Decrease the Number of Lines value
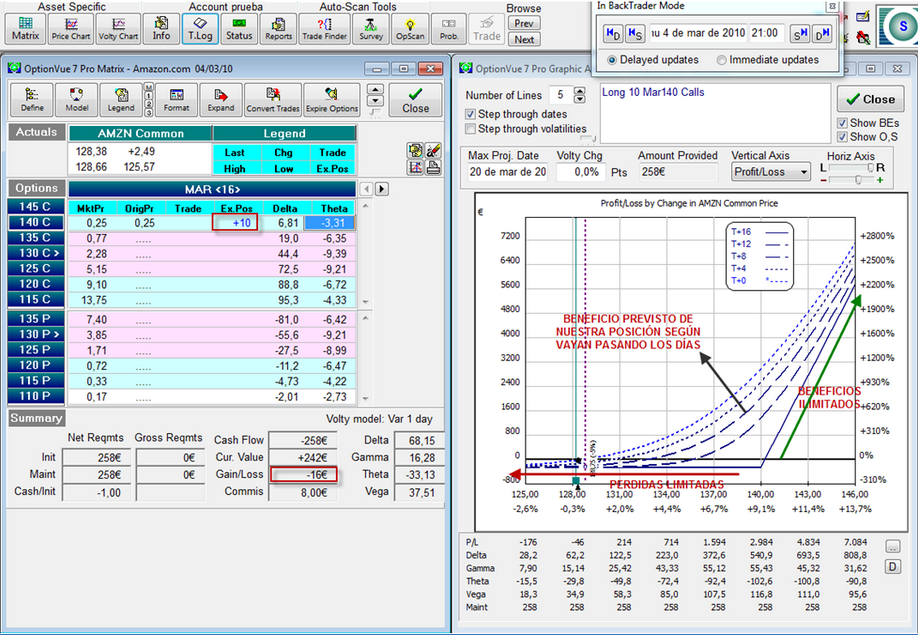 (580, 99)
